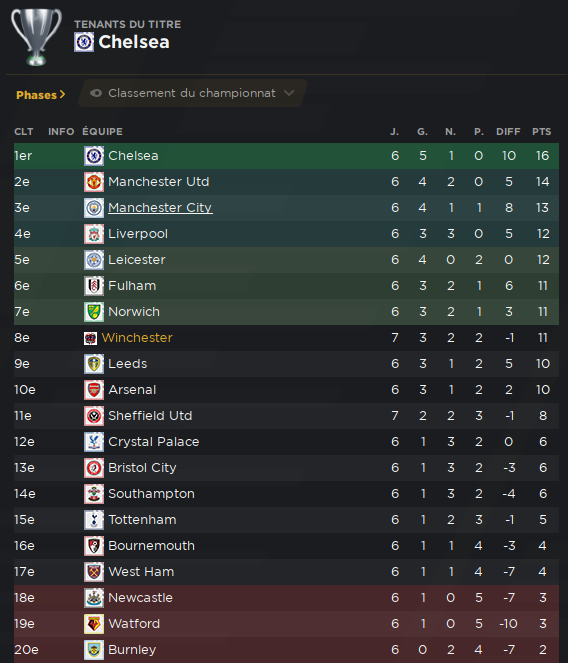Select the Leeds row in table

(286, 364)
